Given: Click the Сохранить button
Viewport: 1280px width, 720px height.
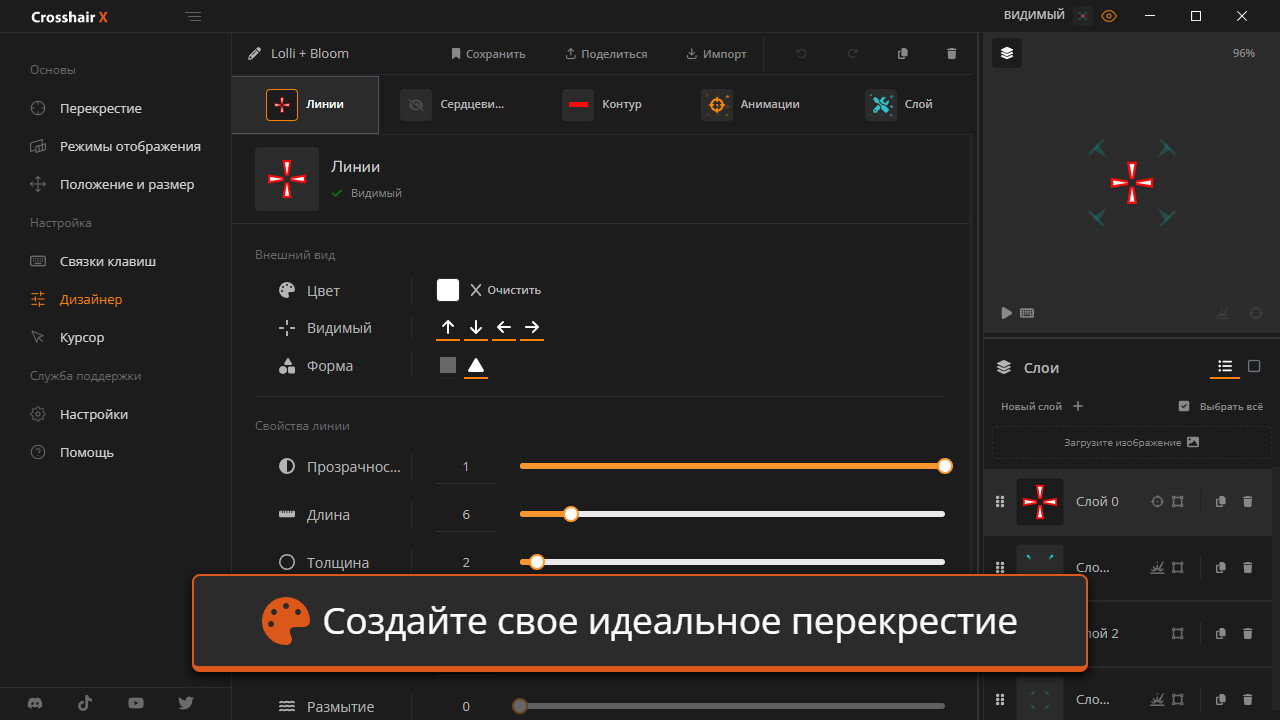Looking at the screenshot, I should [488, 53].
